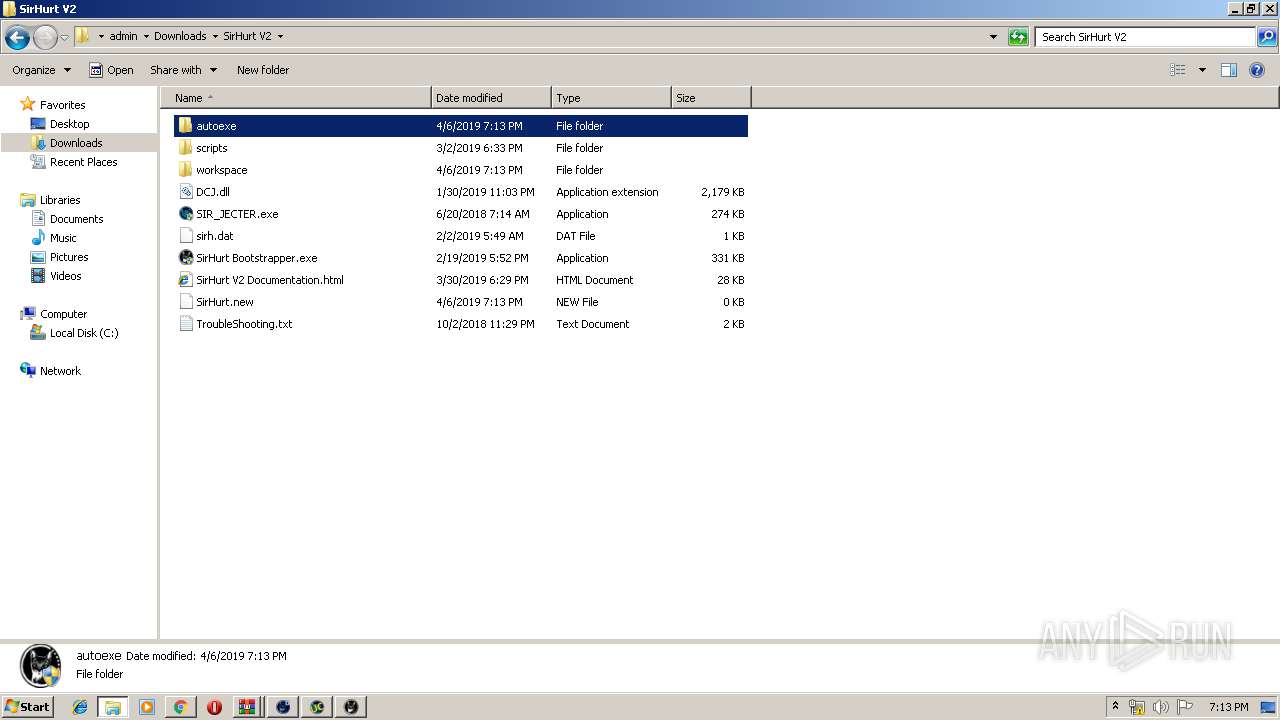The height and width of the screenshot is (720, 1280).
Task: Click the Change your view icon
Action: [1178, 70]
